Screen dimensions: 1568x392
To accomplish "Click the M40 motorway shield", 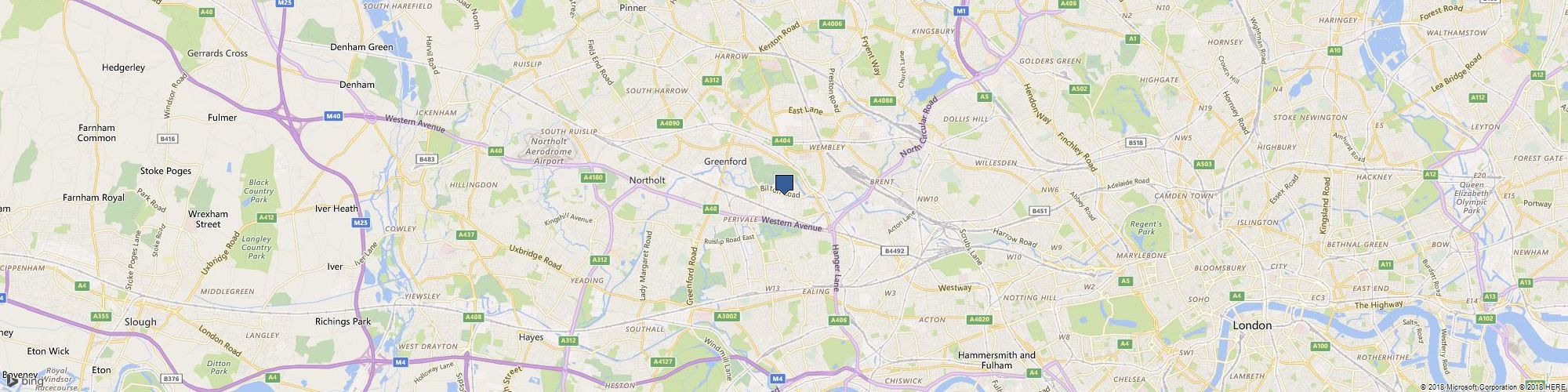I will tap(334, 117).
